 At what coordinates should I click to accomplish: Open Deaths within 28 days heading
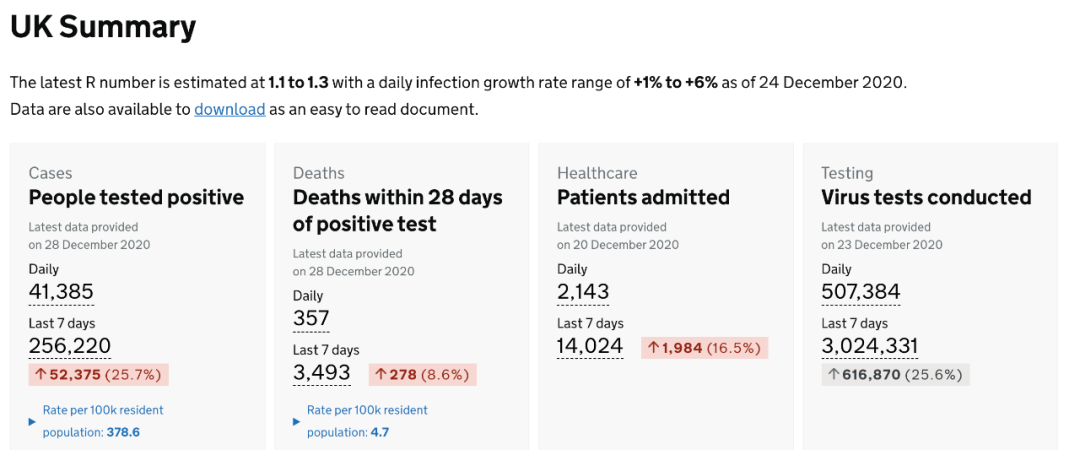tap(397, 210)
